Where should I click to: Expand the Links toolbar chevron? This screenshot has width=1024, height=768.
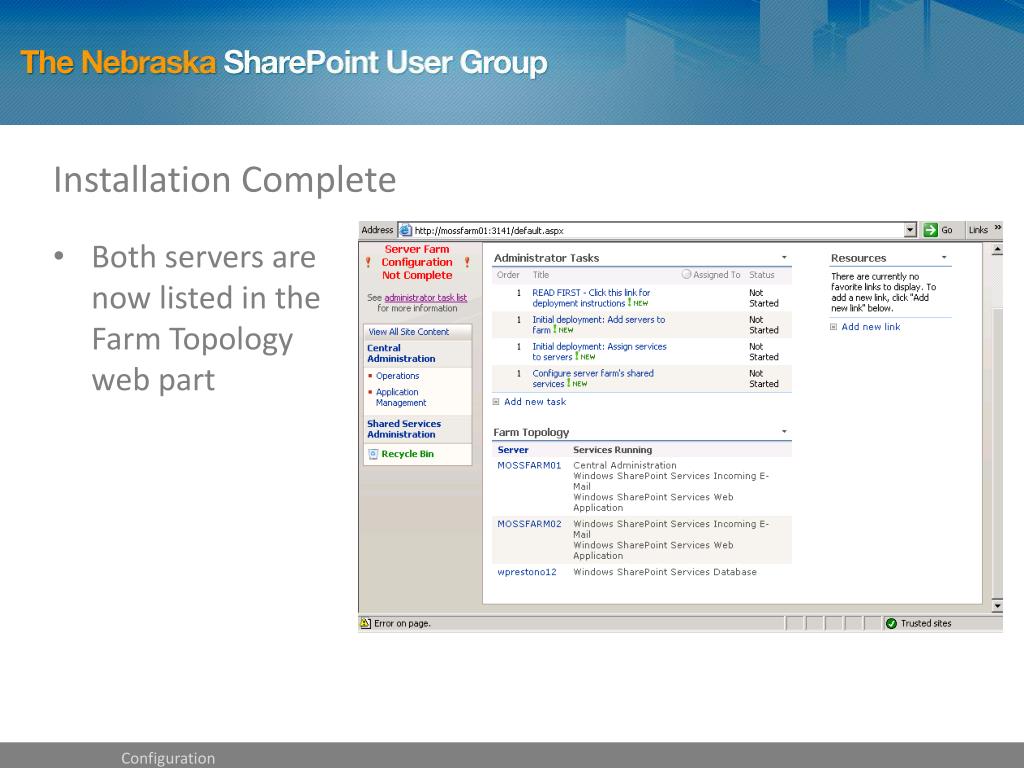pos(998,227)
